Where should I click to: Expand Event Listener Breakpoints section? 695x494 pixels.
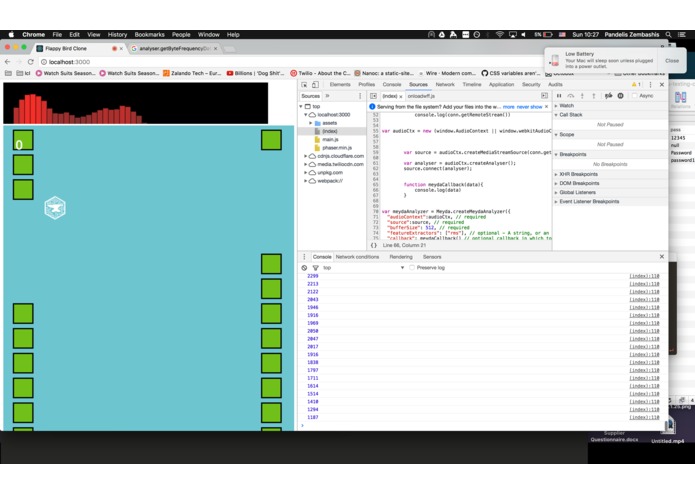click(556, 202)
